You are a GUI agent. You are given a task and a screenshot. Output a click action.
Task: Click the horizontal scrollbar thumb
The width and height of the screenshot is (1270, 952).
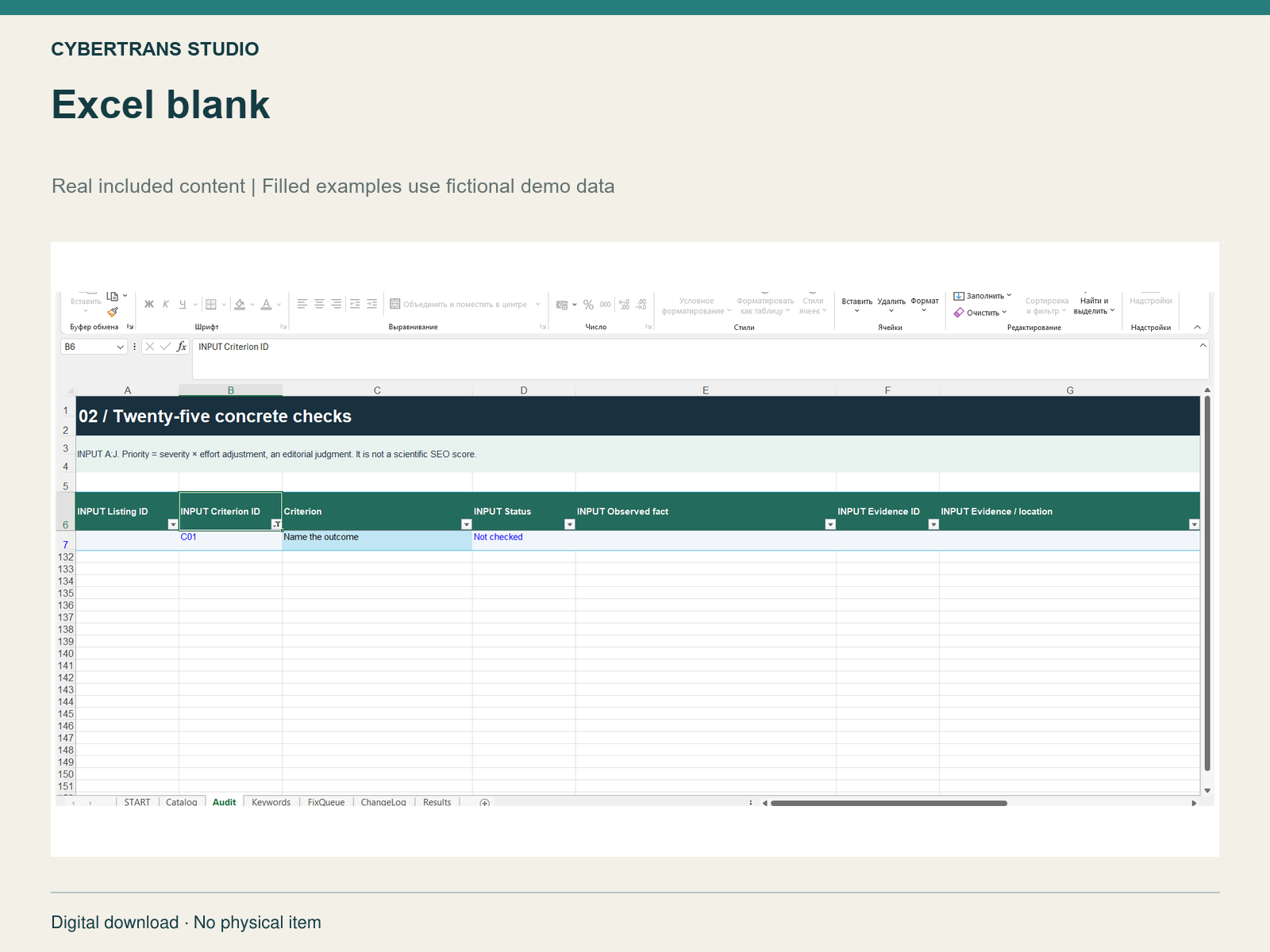tap(889, 803)
